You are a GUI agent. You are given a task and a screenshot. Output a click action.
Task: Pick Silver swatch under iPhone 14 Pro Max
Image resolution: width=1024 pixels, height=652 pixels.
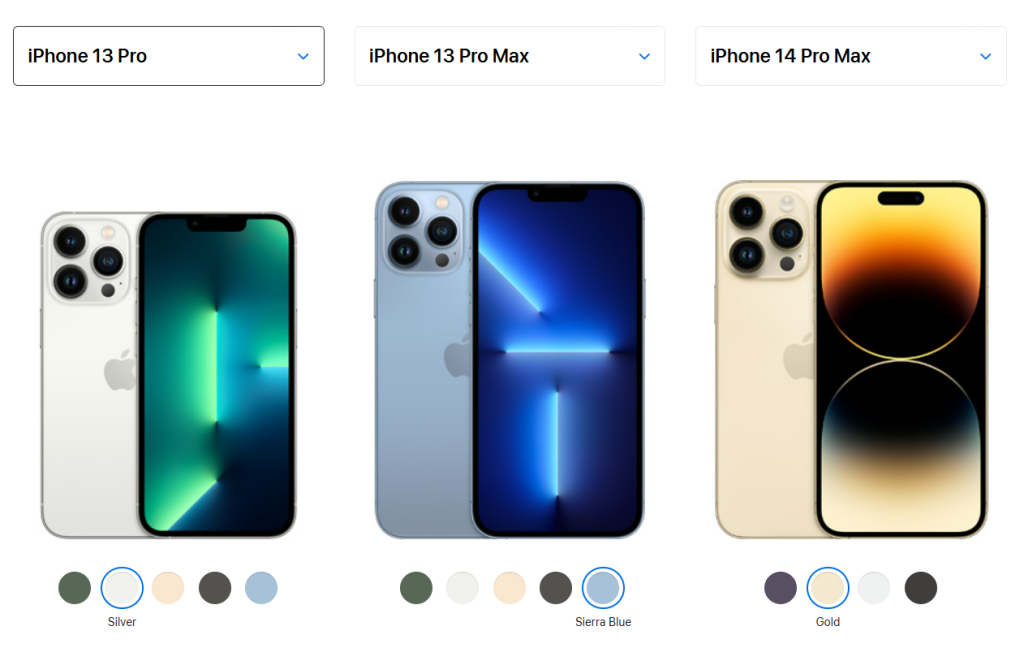coord(874,588)
